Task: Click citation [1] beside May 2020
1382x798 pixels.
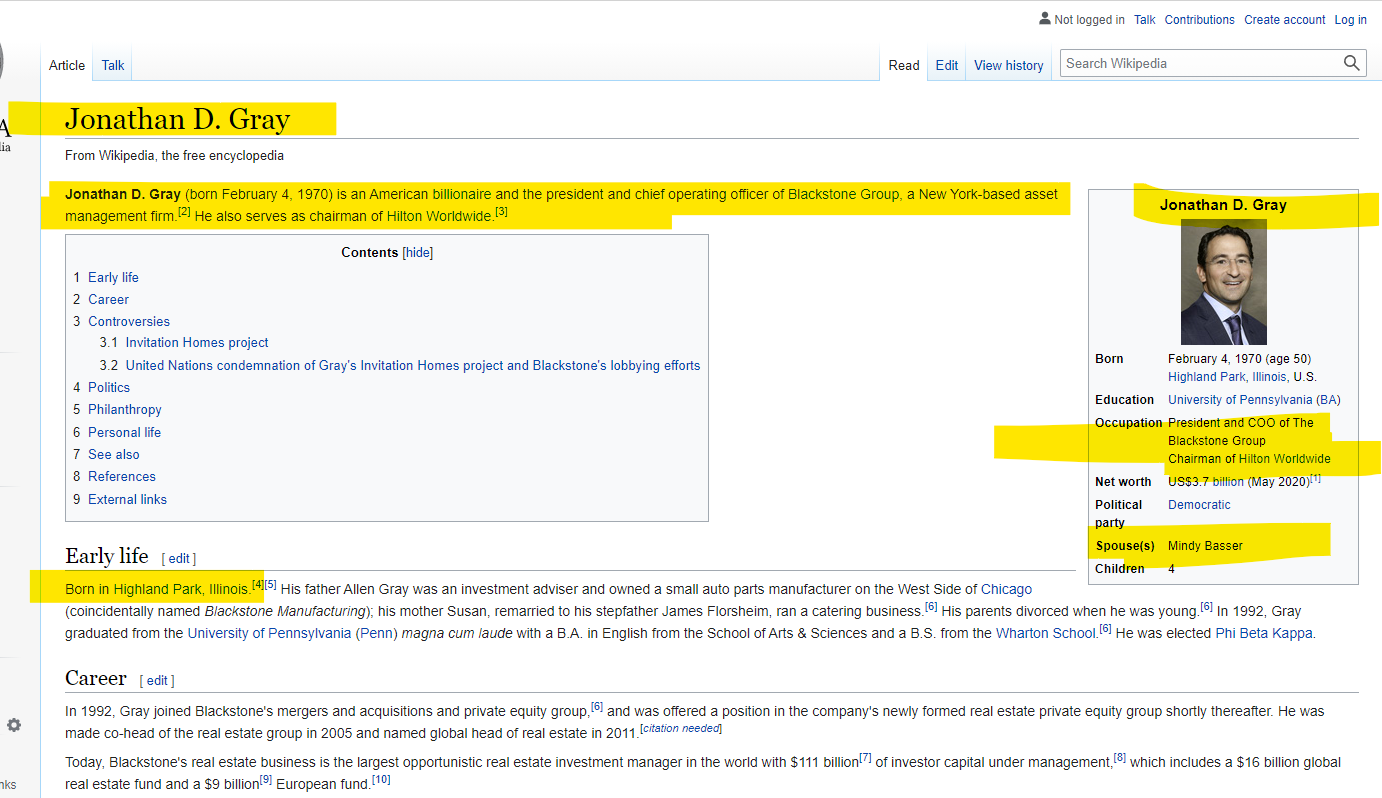Action: coord(1316,479)
